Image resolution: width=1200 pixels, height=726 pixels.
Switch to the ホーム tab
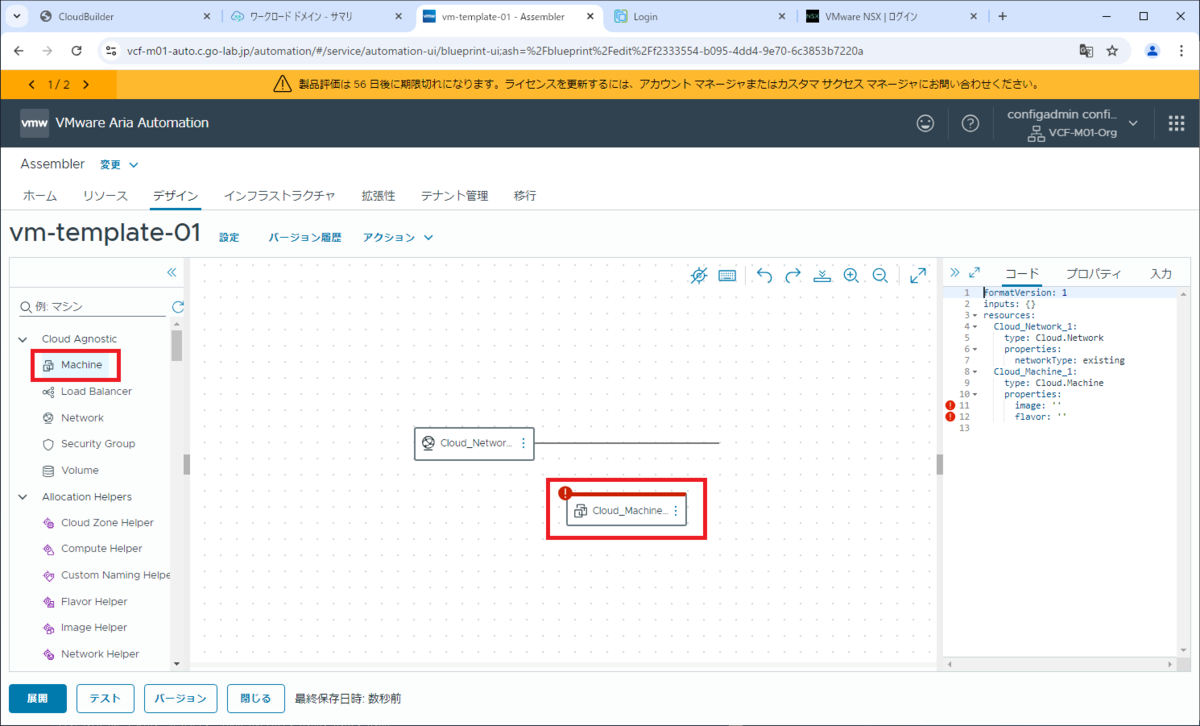[x=40, y=196]
